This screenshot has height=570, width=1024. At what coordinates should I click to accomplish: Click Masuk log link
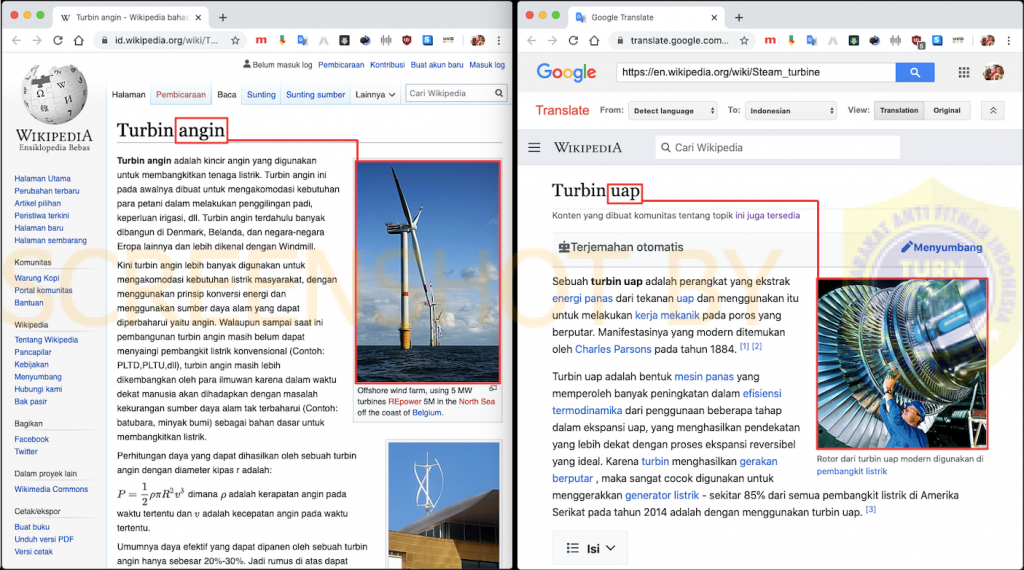(x=487, y=65)
